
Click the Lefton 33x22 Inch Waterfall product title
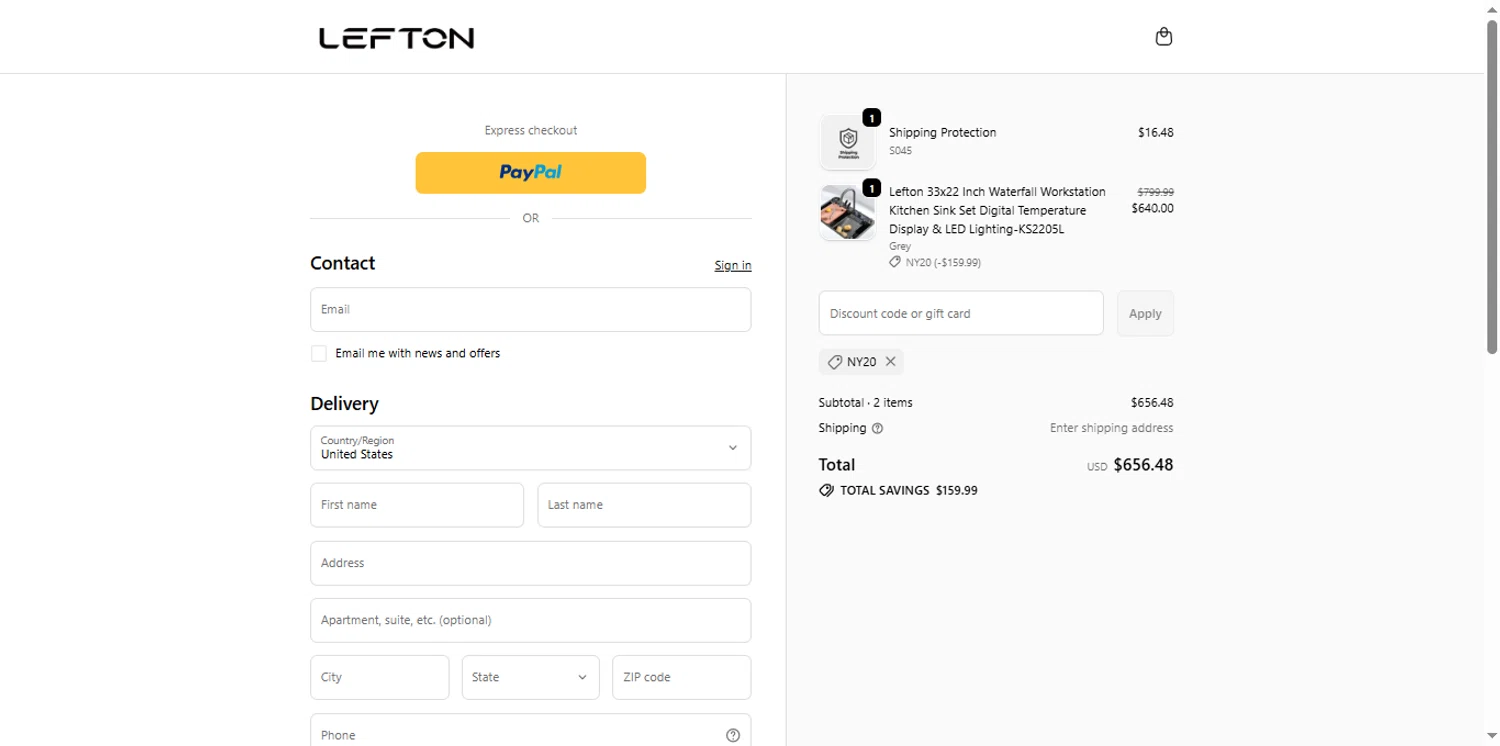click(997, 210)
